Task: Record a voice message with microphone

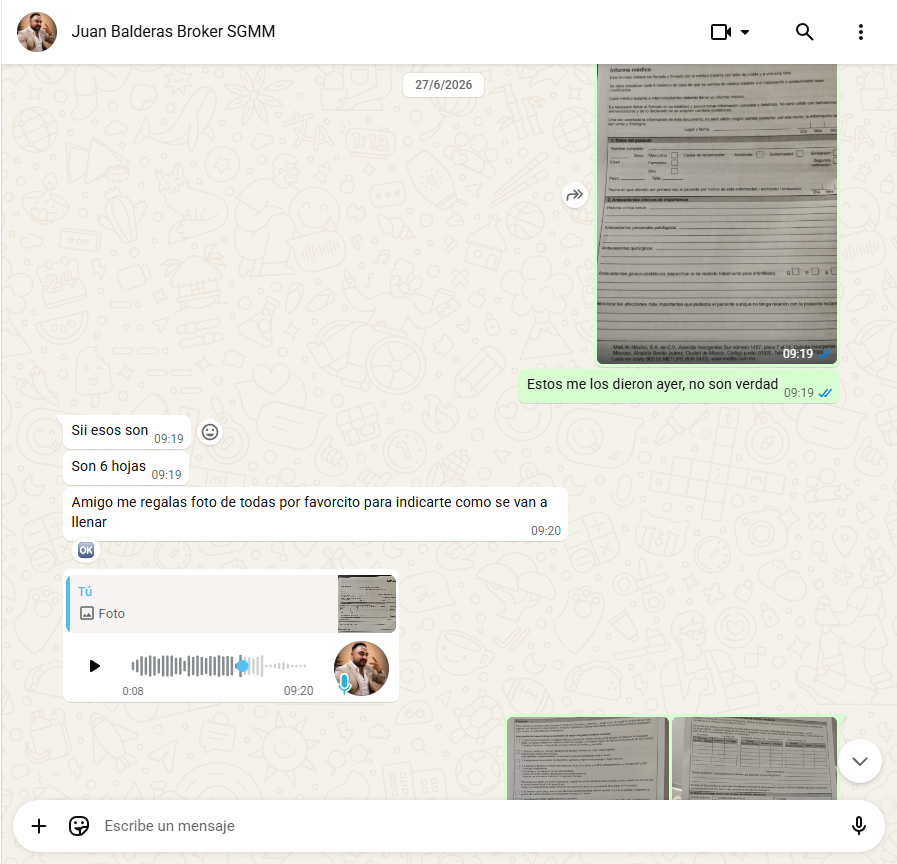Action: [858, 826]
